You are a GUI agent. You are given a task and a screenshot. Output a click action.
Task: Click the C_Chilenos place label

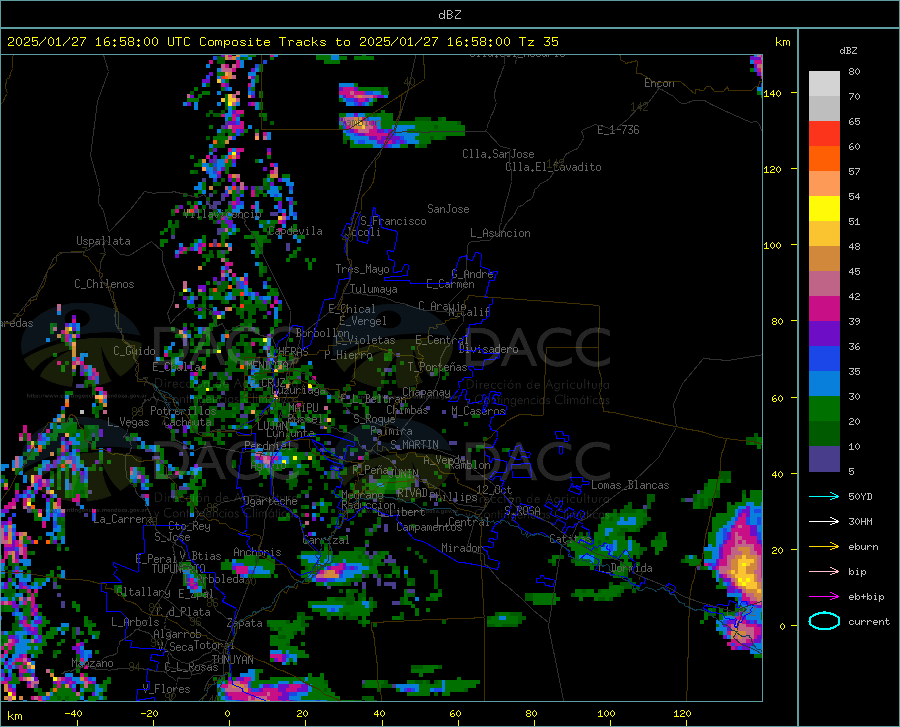[104, 284]
